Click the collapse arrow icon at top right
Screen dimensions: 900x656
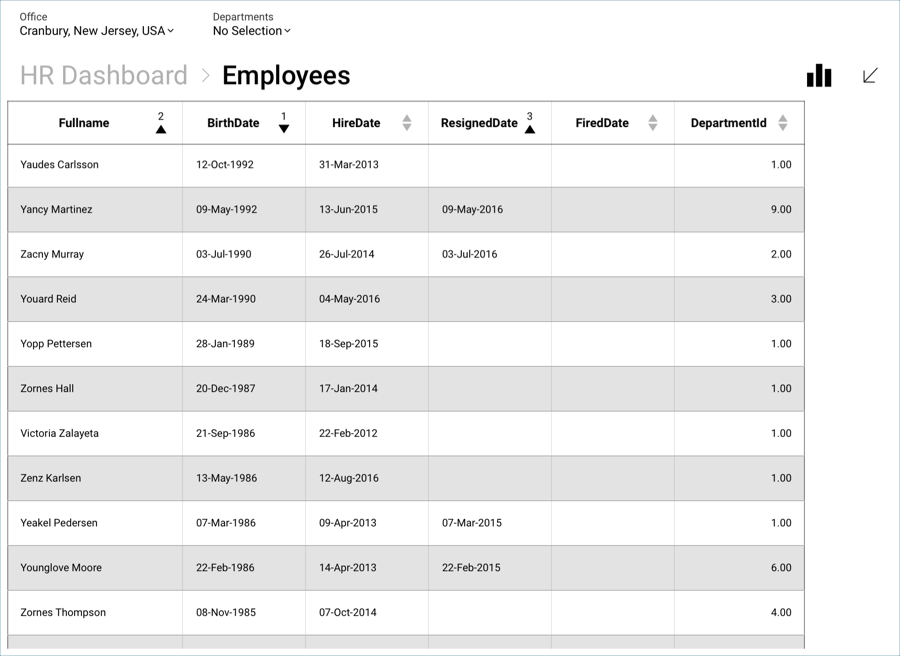pyautogui.click(x=870, y=76)
